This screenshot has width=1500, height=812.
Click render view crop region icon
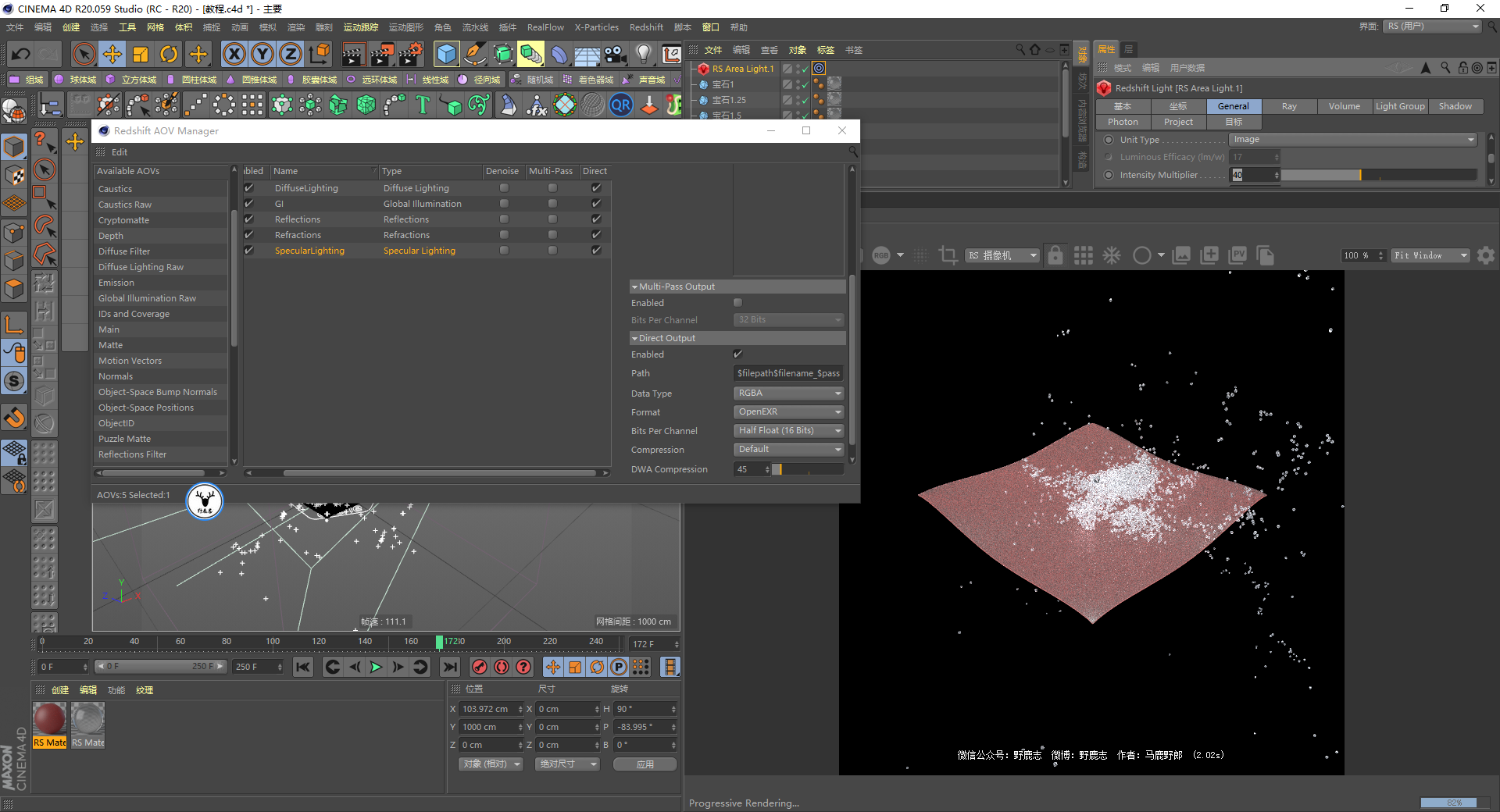tap(948, 255)
